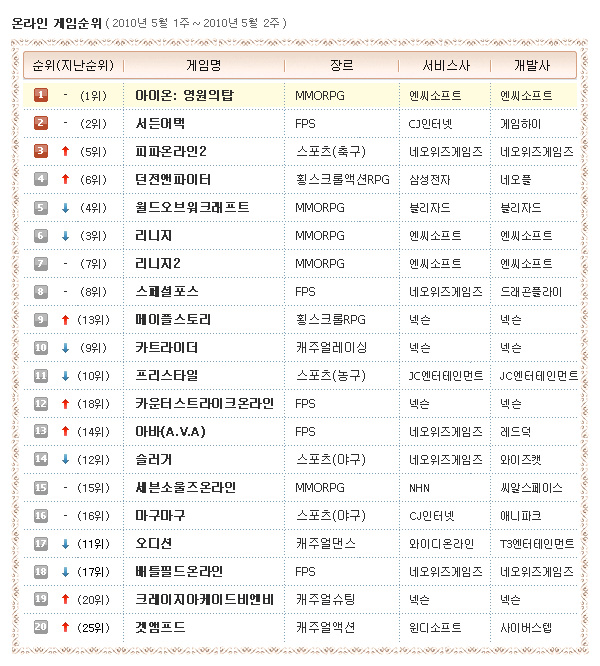The height and width of the screenshot is (666, 600).
Task: Select the 서비스사 column header
Action: [442, 65]
